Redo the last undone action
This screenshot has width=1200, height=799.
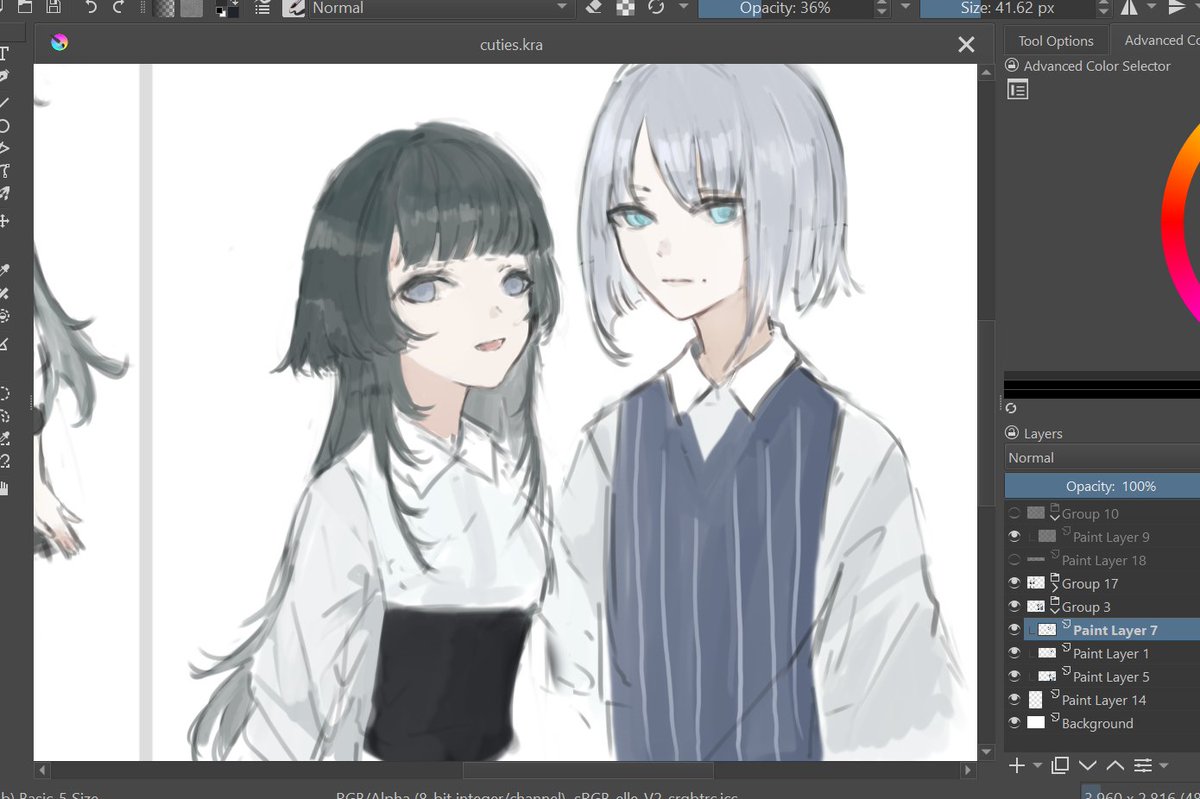[119, 7]
